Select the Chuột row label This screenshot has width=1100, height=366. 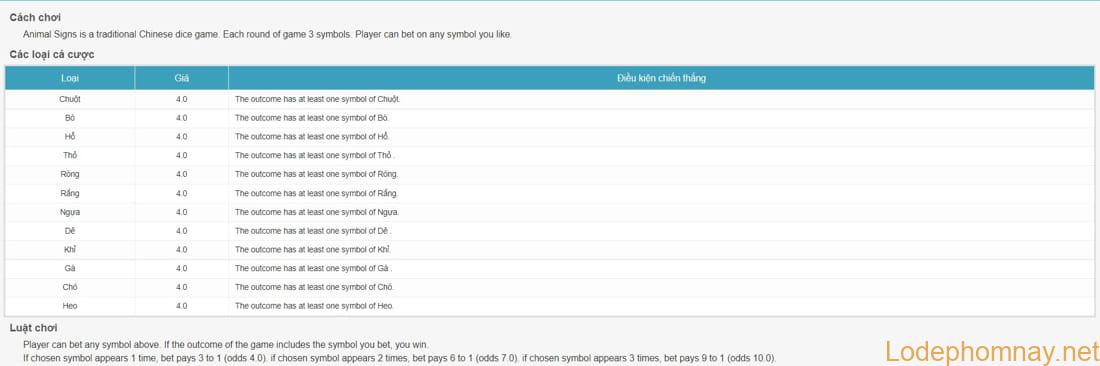pos(69,99)
